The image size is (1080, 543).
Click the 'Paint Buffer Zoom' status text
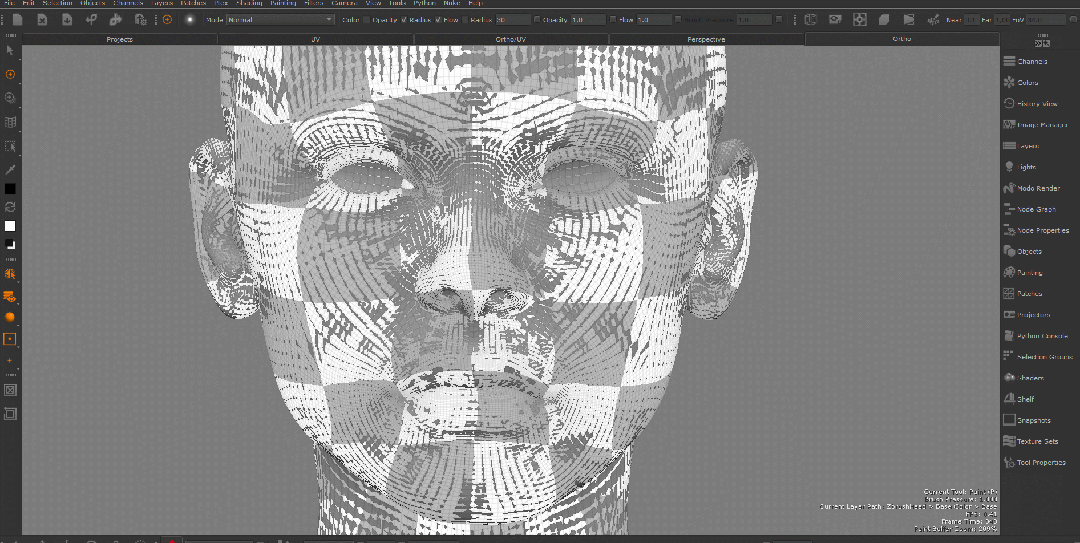click(x=955, y=529)
